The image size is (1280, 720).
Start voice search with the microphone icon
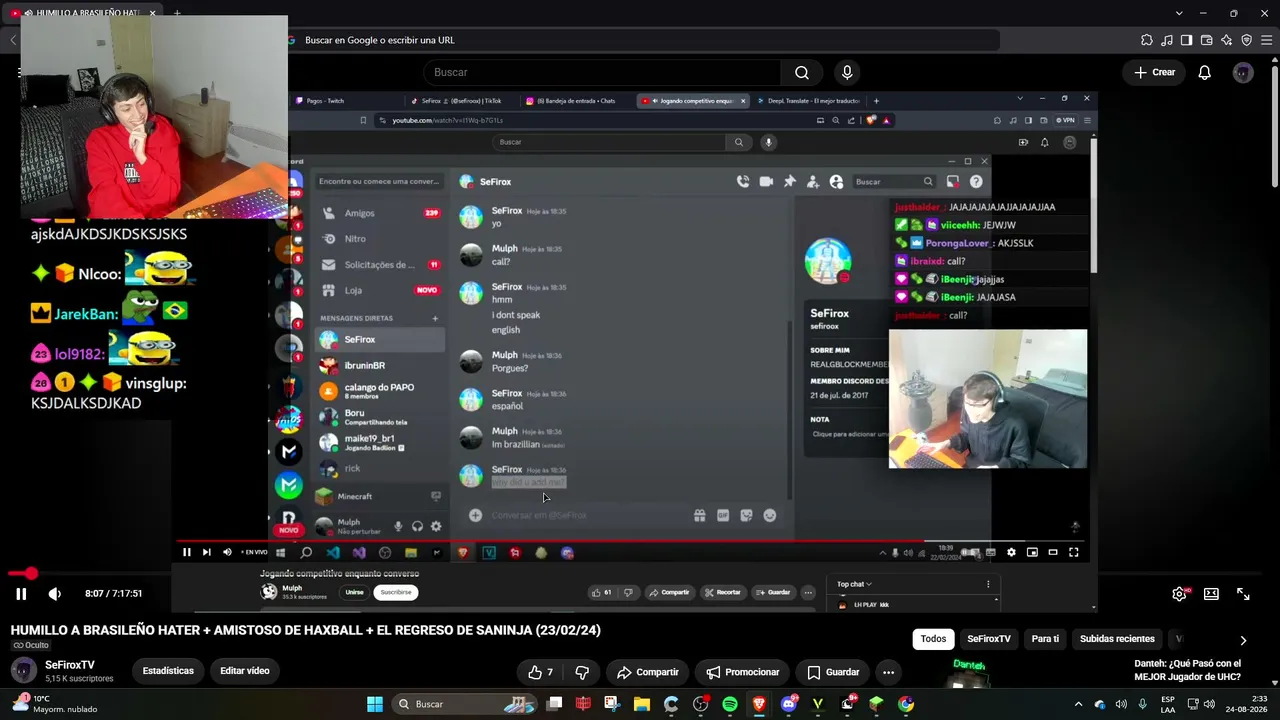847,72
